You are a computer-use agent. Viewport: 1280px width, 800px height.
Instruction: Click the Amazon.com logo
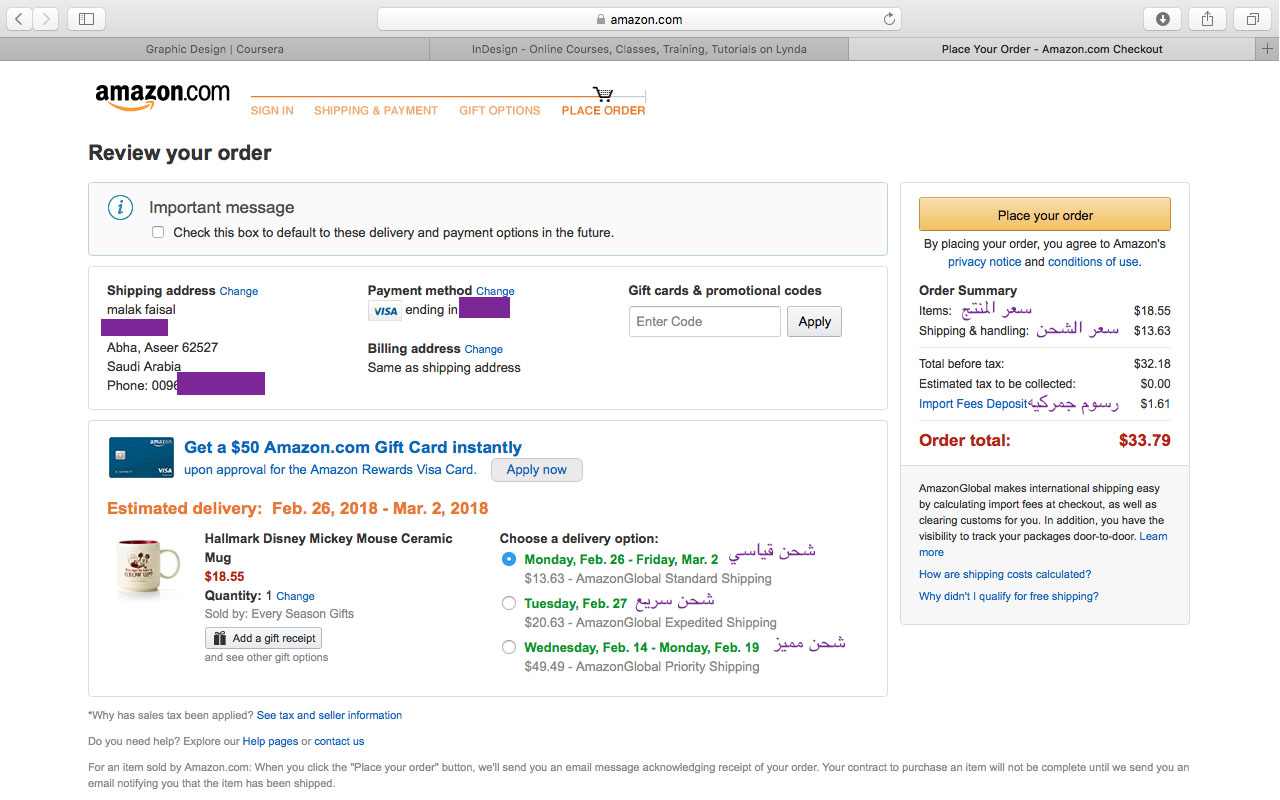coord(162,95)
